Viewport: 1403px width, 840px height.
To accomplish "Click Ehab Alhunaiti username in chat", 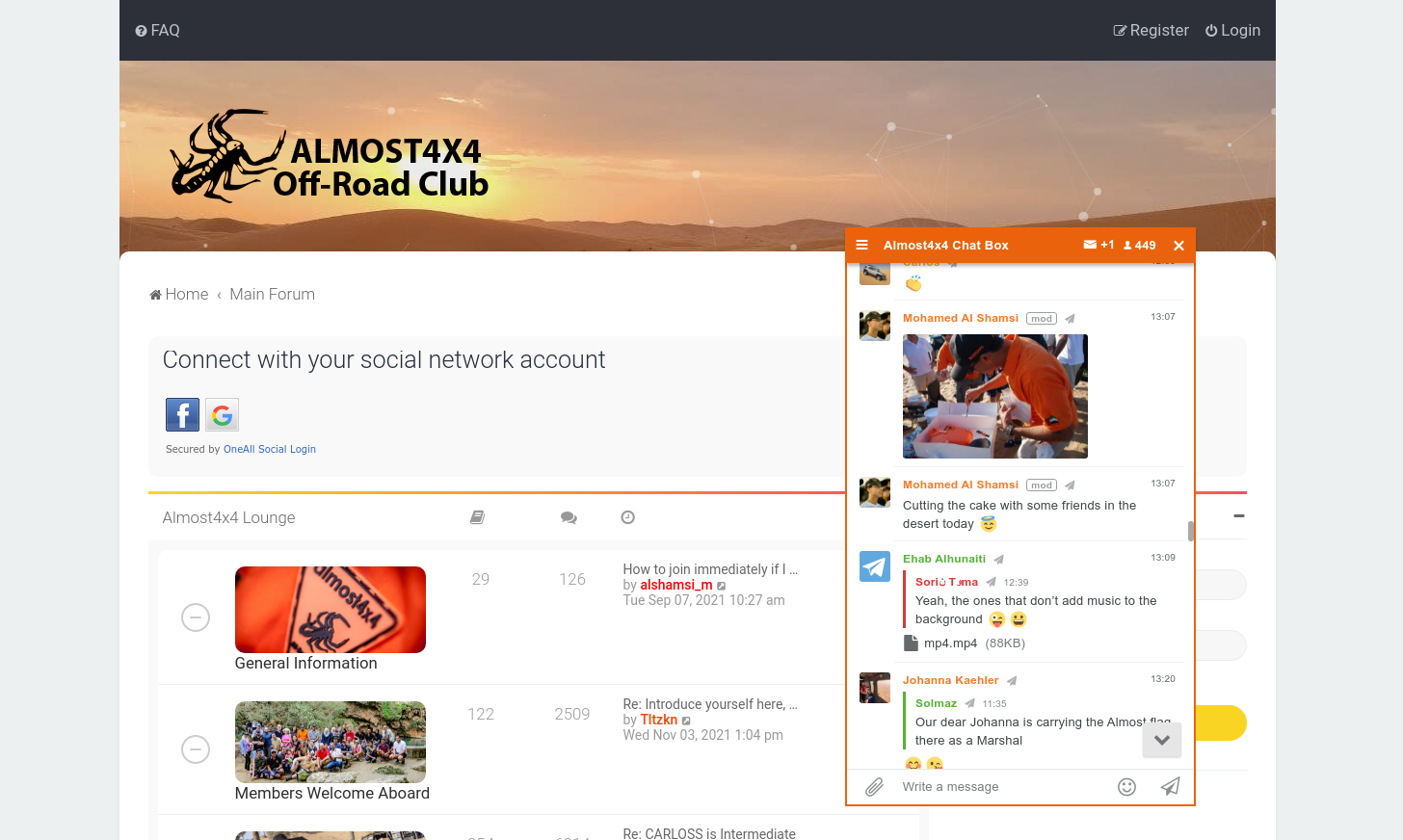I will click(944, 559).
